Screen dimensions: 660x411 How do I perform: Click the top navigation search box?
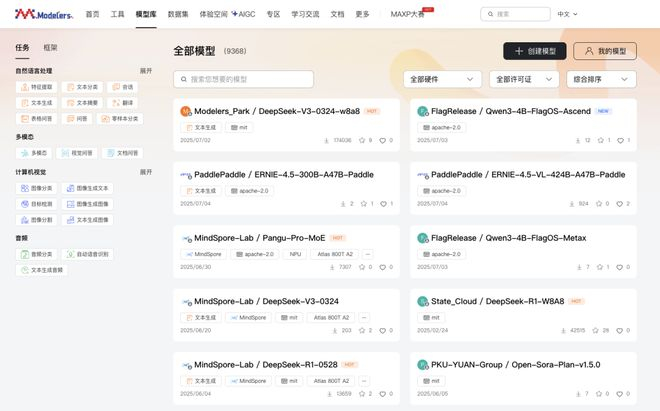515,14
